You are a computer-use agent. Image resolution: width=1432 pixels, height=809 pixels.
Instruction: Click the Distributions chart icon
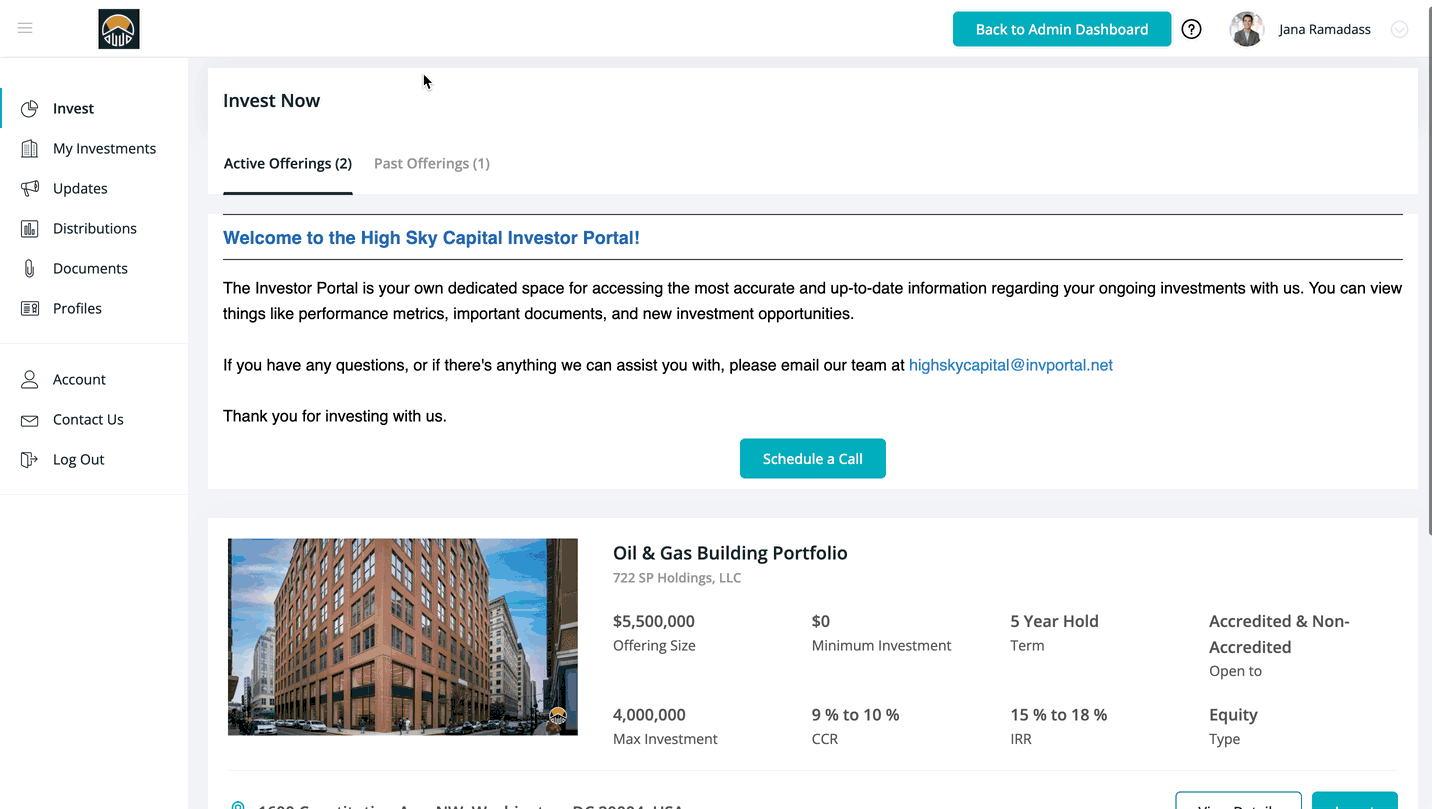30,228
